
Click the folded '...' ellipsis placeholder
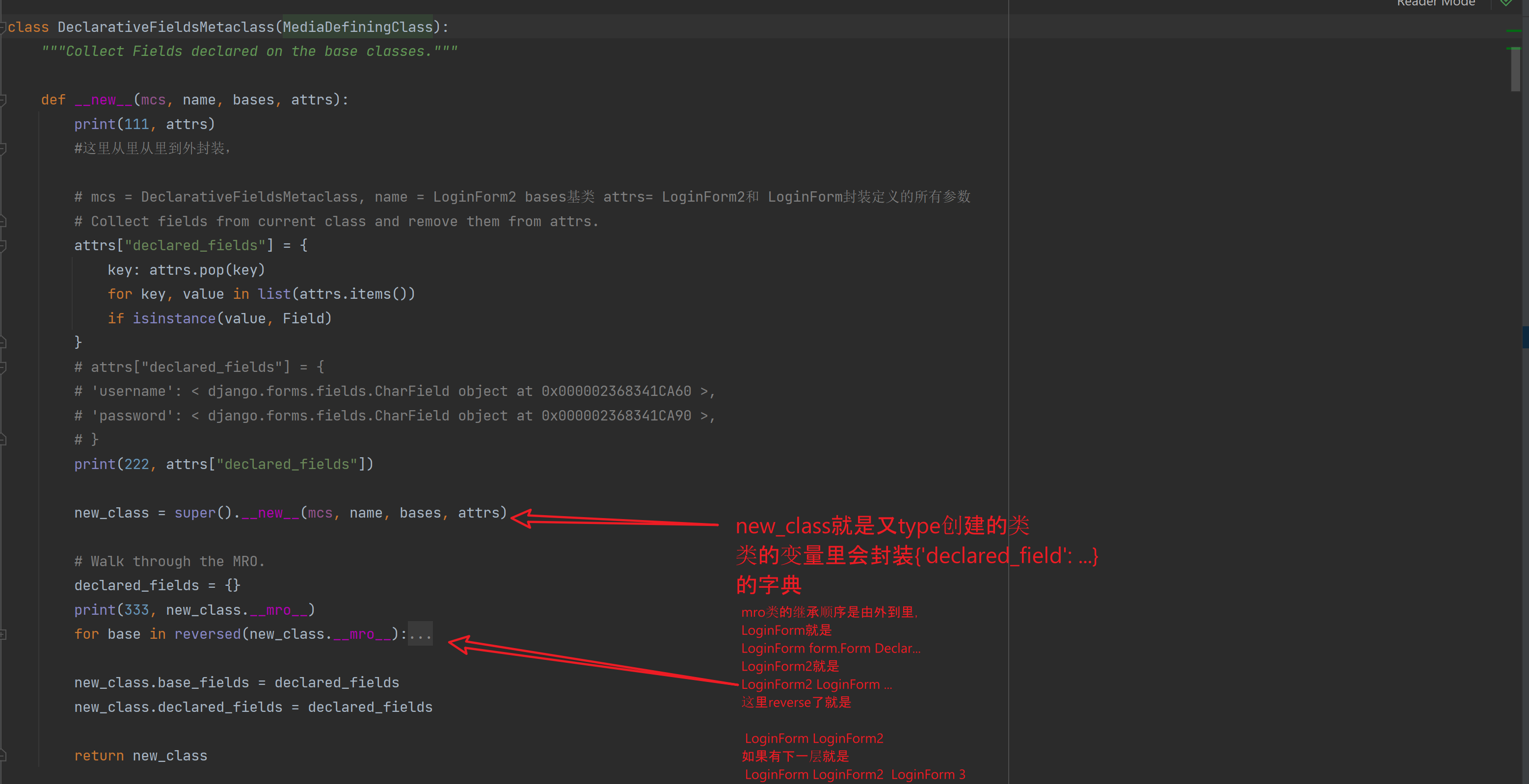click(420, 634)
